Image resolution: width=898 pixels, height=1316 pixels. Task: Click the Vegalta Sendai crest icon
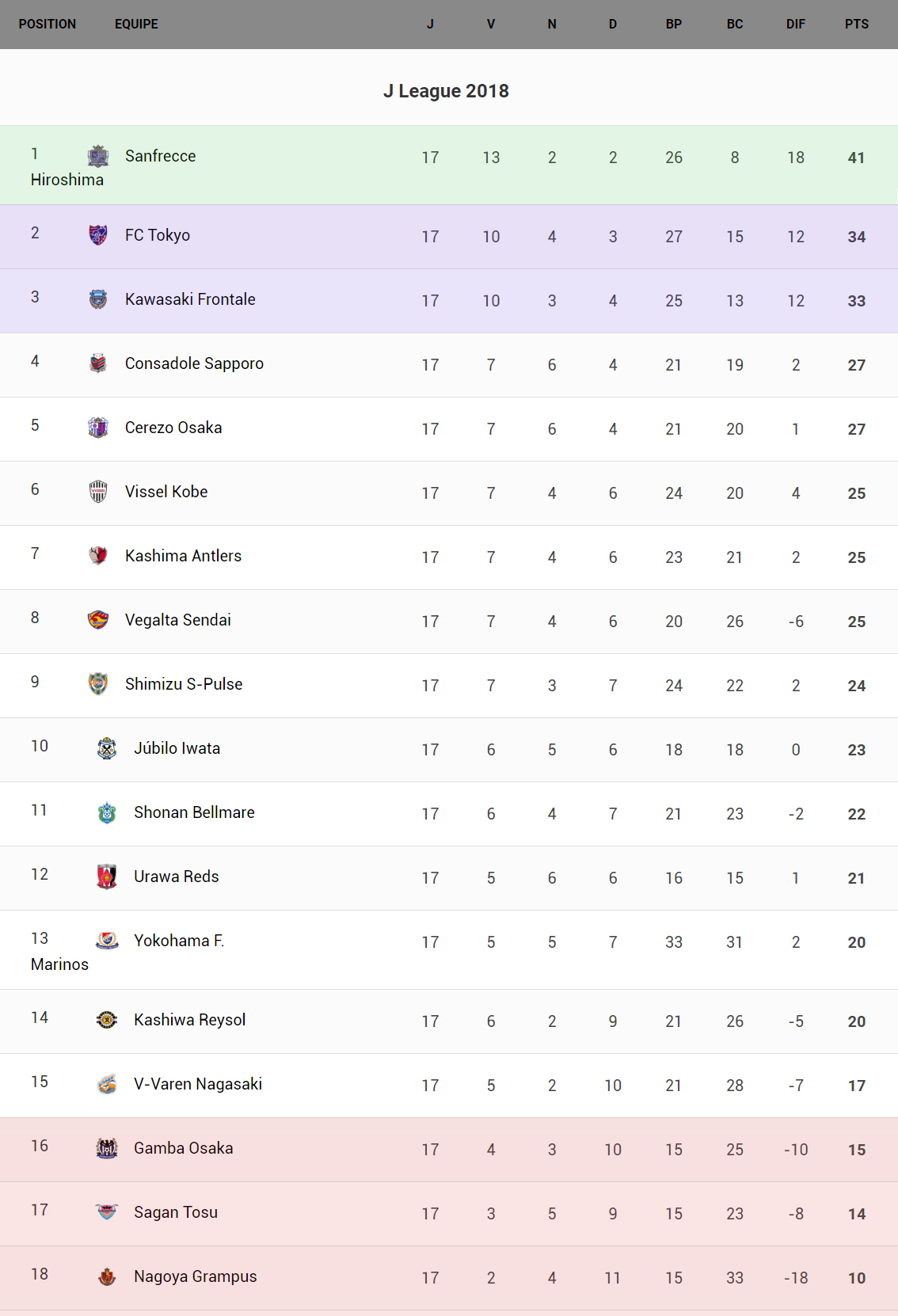click(x=98, y=620)
